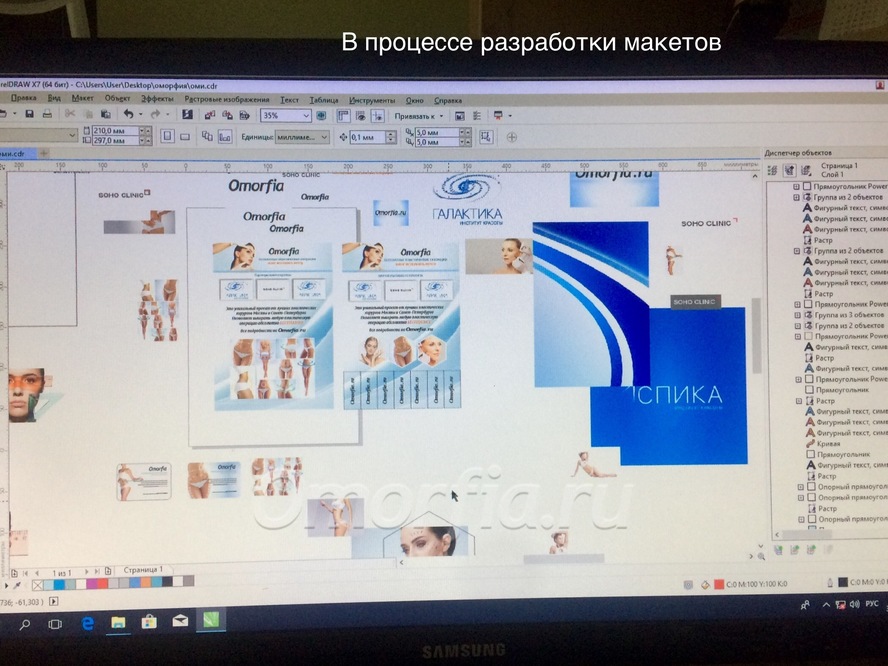
Task: Expand first Группа из 2 объектов node
Action: [x=796, y=197]
